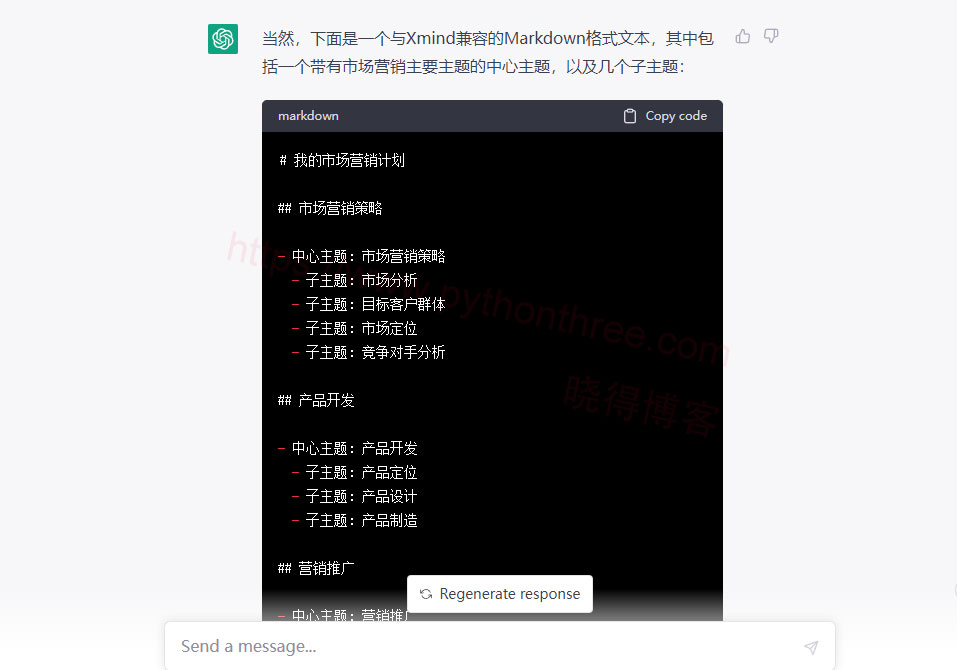The width and height of the screenshot is (957, 670).
Task: Click the paper-plane send icon
Action: point(811,647)
